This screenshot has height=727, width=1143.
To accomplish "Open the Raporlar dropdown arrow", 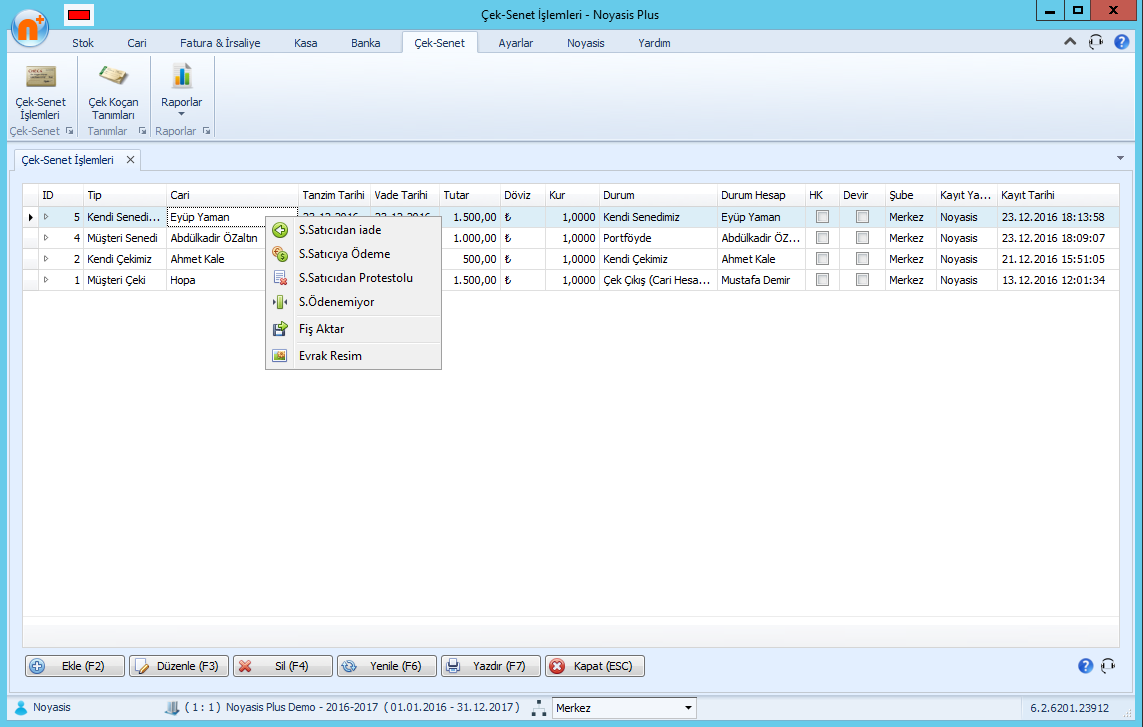I will 182,114.
